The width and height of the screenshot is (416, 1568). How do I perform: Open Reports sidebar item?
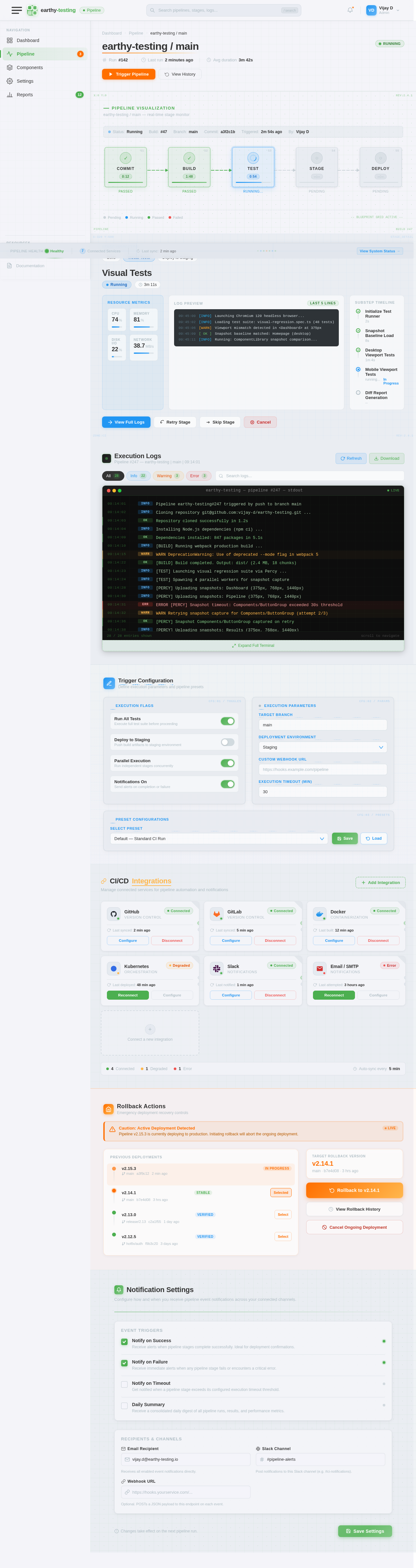[x=45, y=95]
